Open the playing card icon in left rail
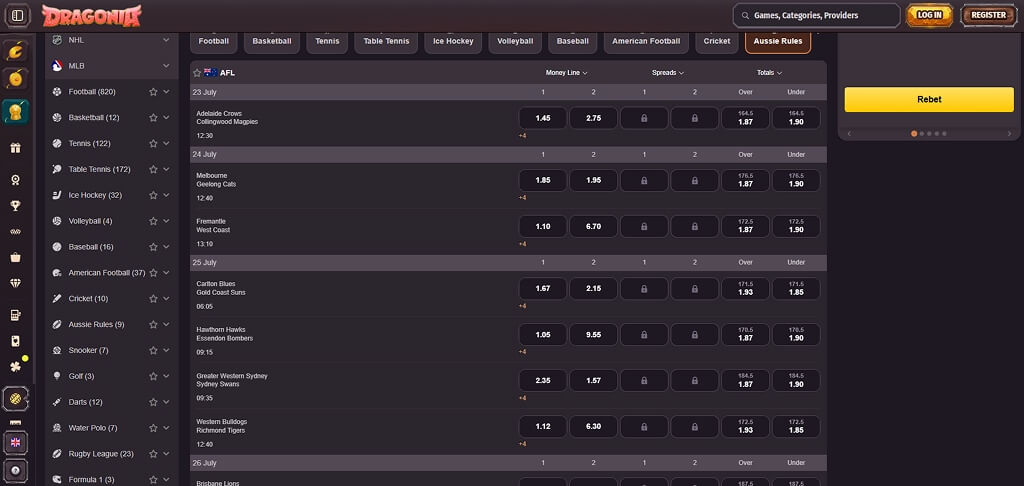1024x486 pixels. (x=15, y=340)
